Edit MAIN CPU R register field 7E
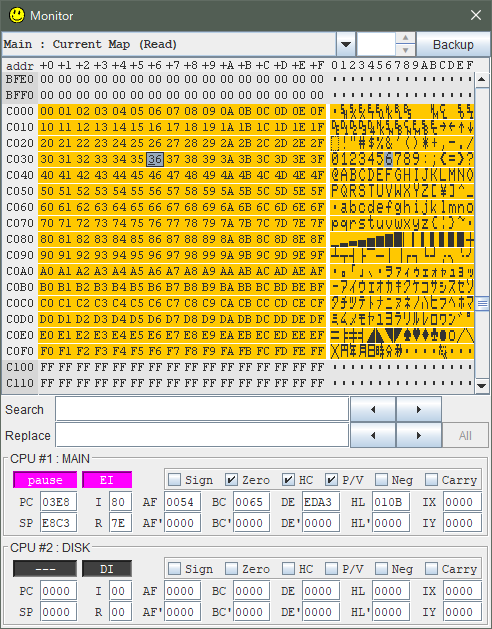The image size is (492, 629). [x=120, y=523]
